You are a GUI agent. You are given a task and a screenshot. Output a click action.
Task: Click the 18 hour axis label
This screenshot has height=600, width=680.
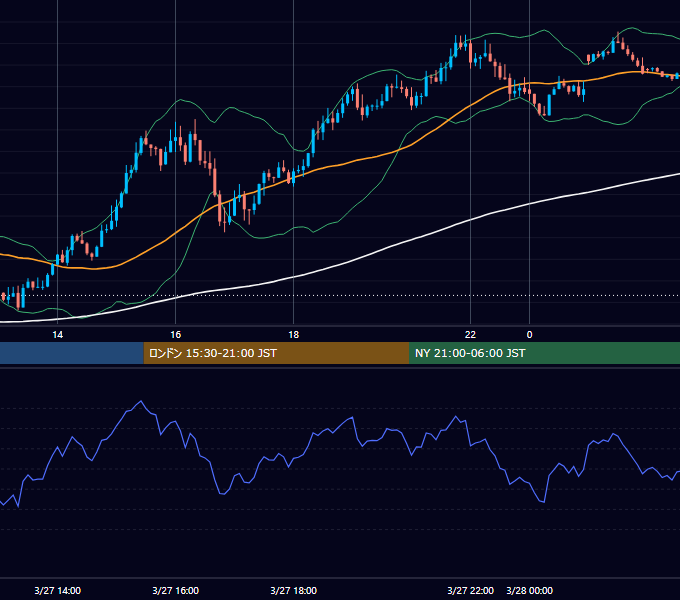(x=294, y=335)
